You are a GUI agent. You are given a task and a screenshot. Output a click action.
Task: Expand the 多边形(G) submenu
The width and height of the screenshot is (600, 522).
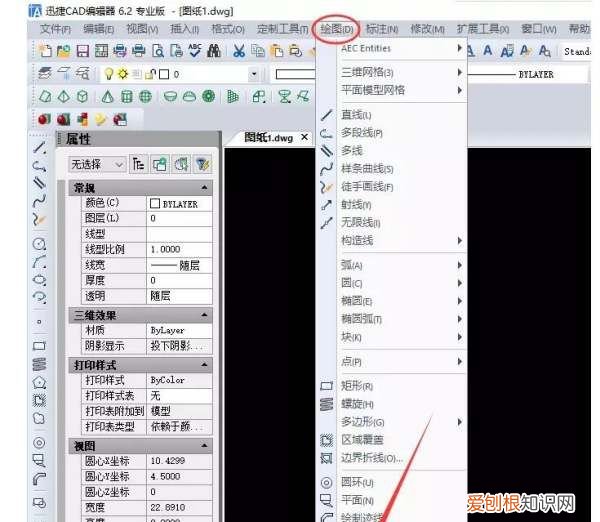pyautogui.click(x=391, y=422)
